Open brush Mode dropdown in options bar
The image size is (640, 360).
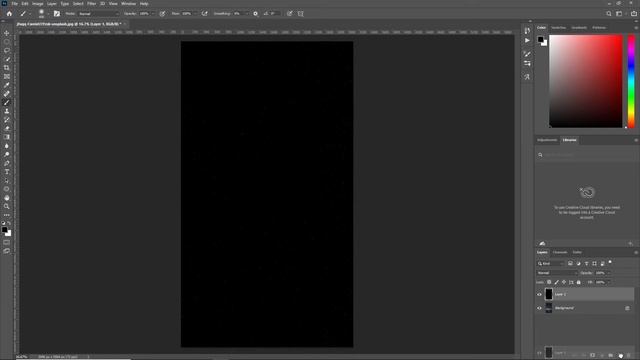(x=98, y=13)
